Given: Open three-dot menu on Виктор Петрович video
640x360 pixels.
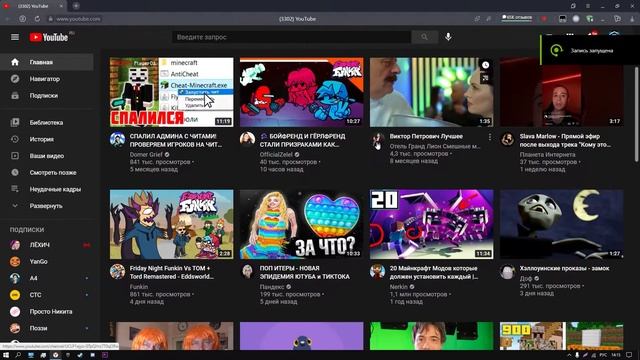Looking at the screenshot, I should [490, 137].
